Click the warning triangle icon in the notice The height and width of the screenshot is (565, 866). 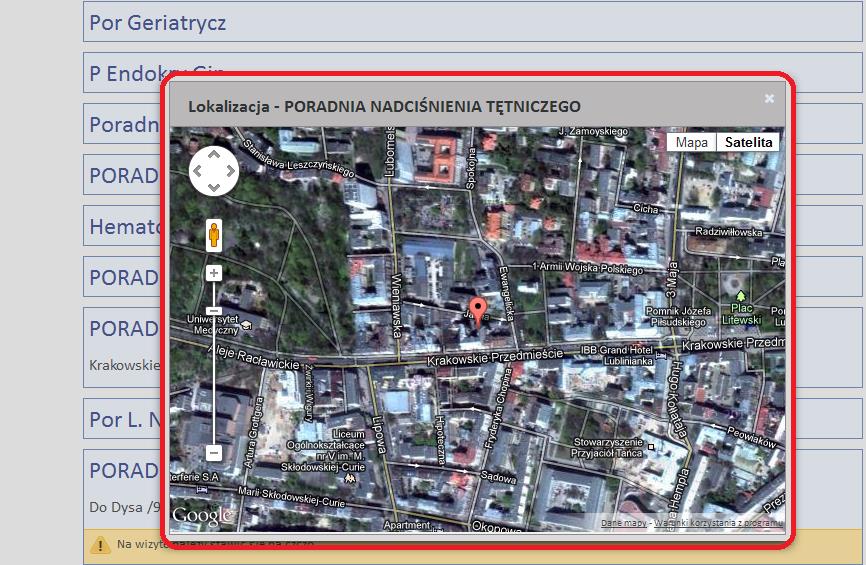(x=100, y=545)
